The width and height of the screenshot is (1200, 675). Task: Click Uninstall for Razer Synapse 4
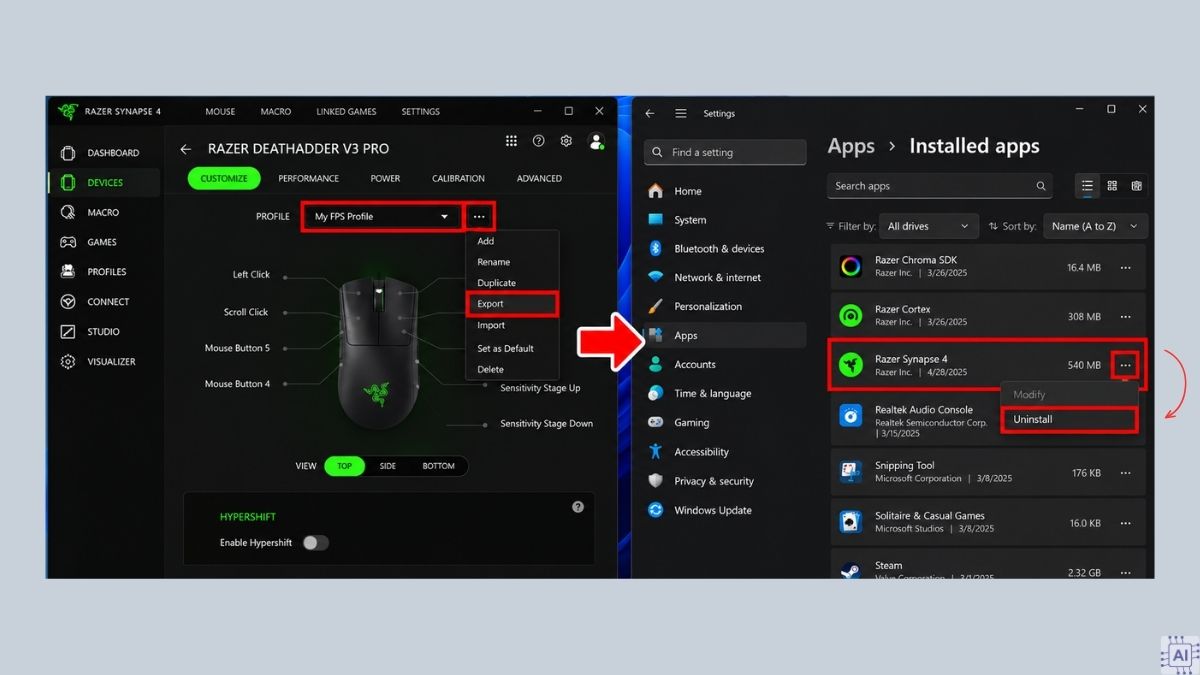tap(1069, 420)
